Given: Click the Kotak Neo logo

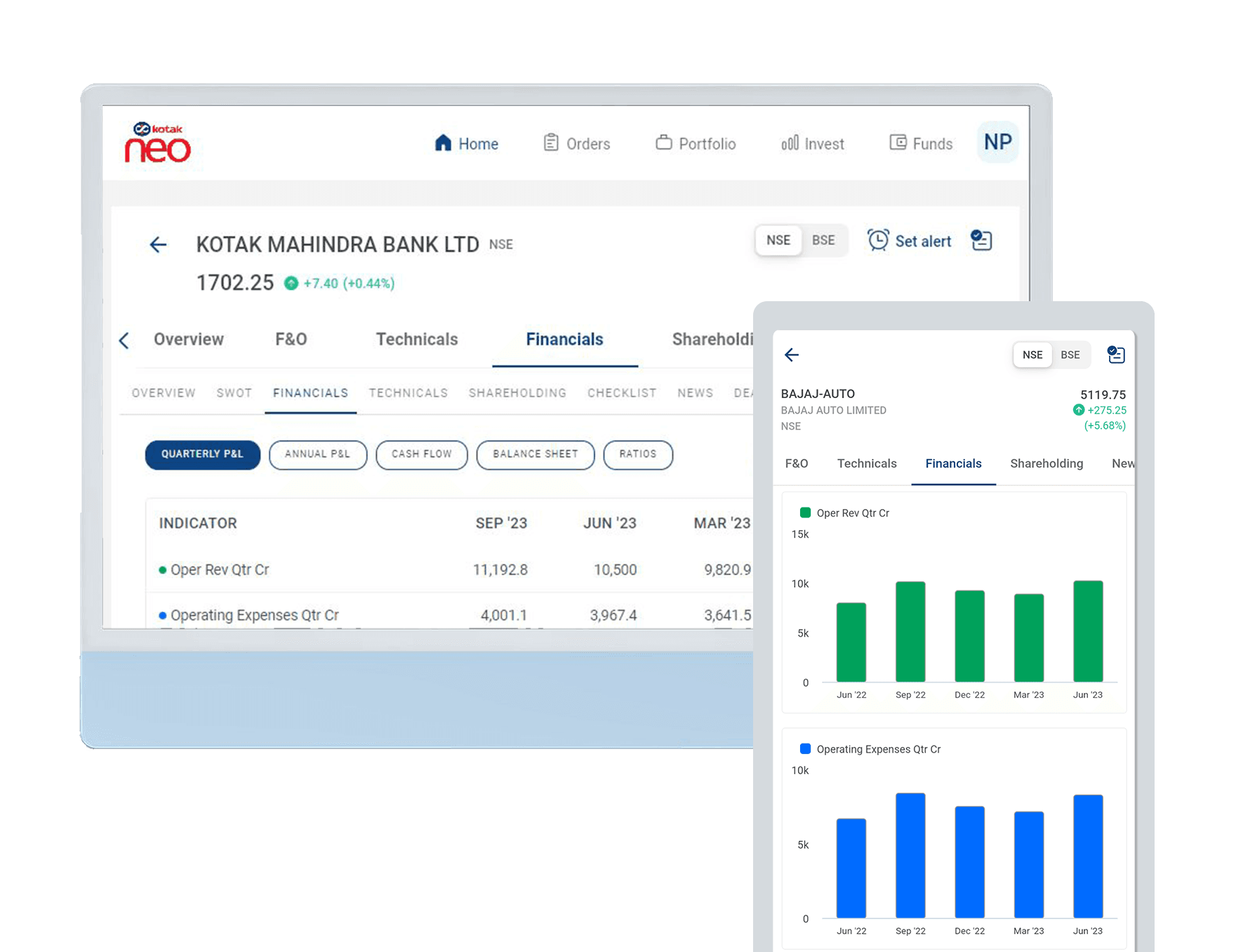Looking at the screenshot, I should [158, 143].
